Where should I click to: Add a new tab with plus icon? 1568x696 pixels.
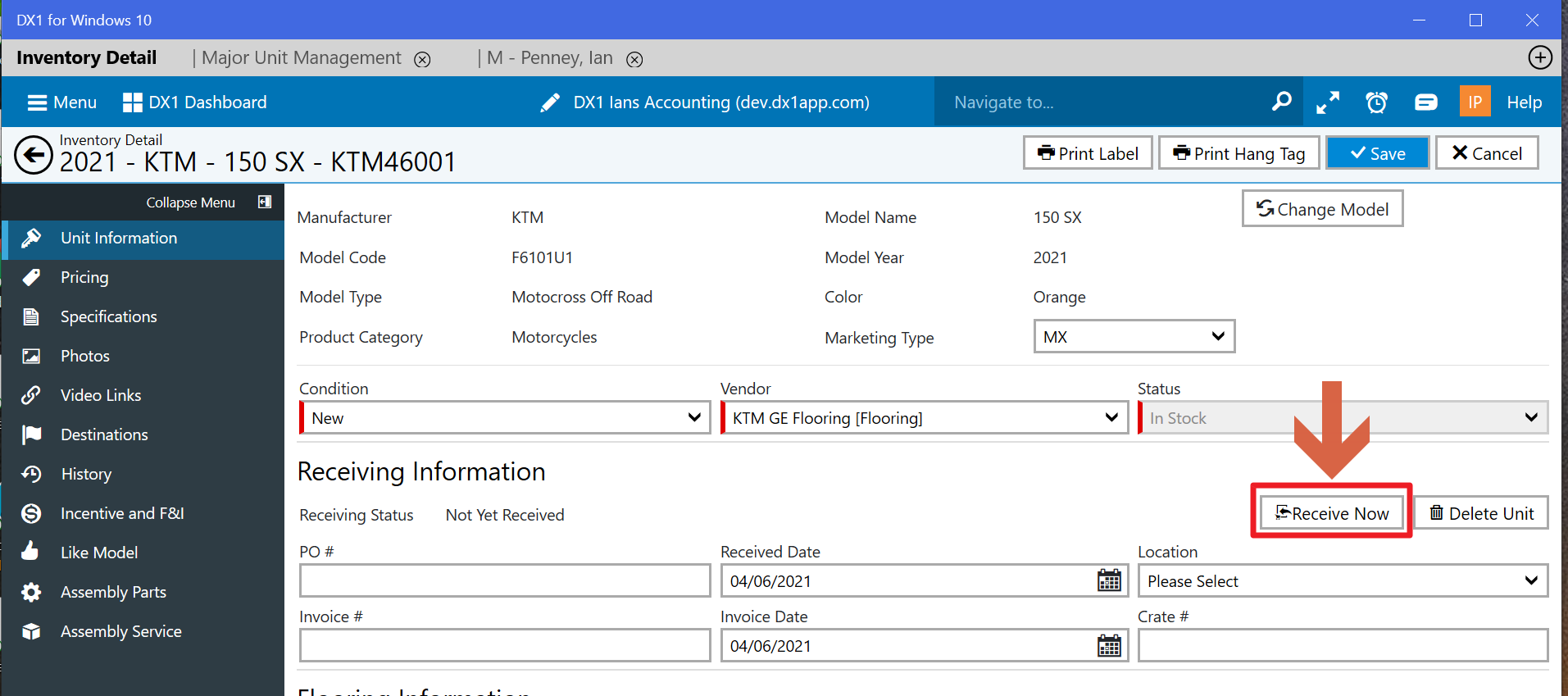[1540, 57]
